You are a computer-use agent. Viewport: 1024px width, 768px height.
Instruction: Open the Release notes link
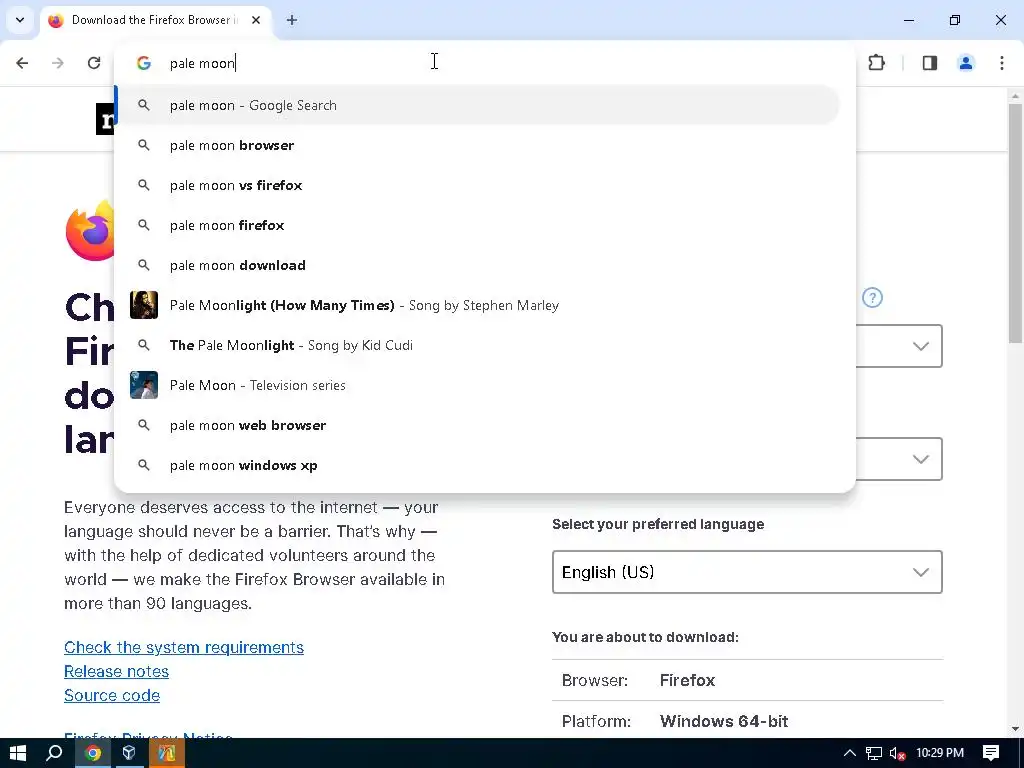116,671
